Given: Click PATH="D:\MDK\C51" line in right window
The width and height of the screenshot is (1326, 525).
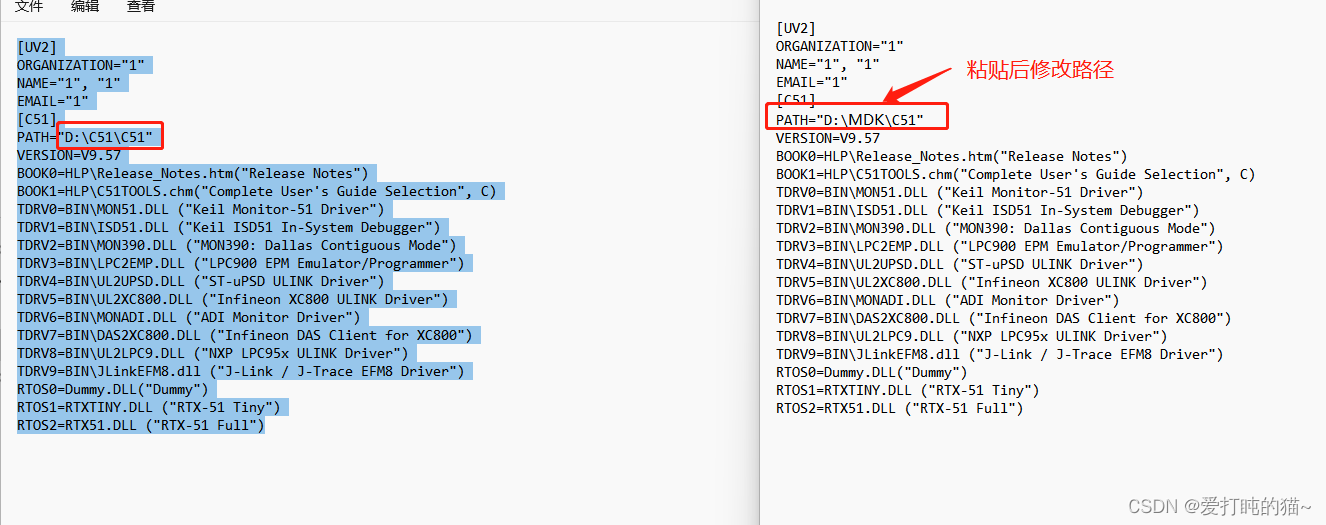Looking at the screenshot, I should click(849, 120).
